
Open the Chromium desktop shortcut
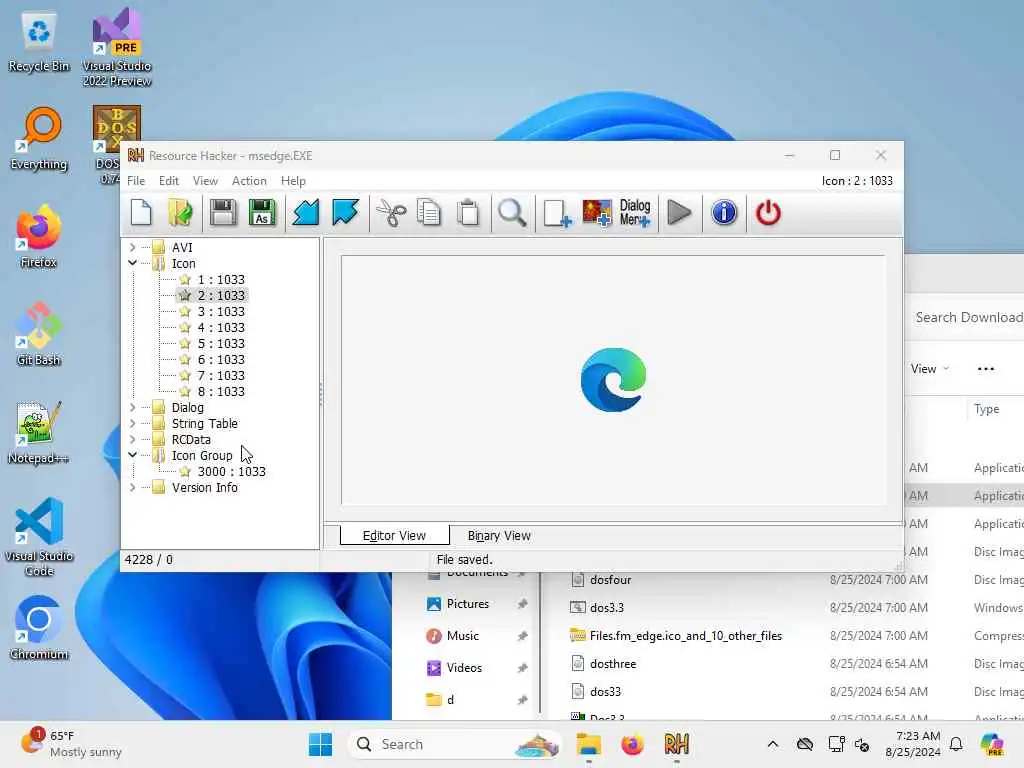pyautogui.click(x=39, y=628)
